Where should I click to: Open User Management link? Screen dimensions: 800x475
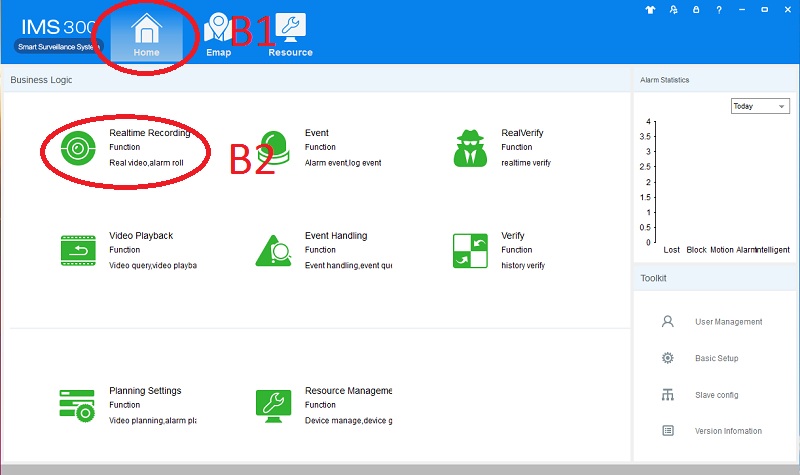click(729, 322)
